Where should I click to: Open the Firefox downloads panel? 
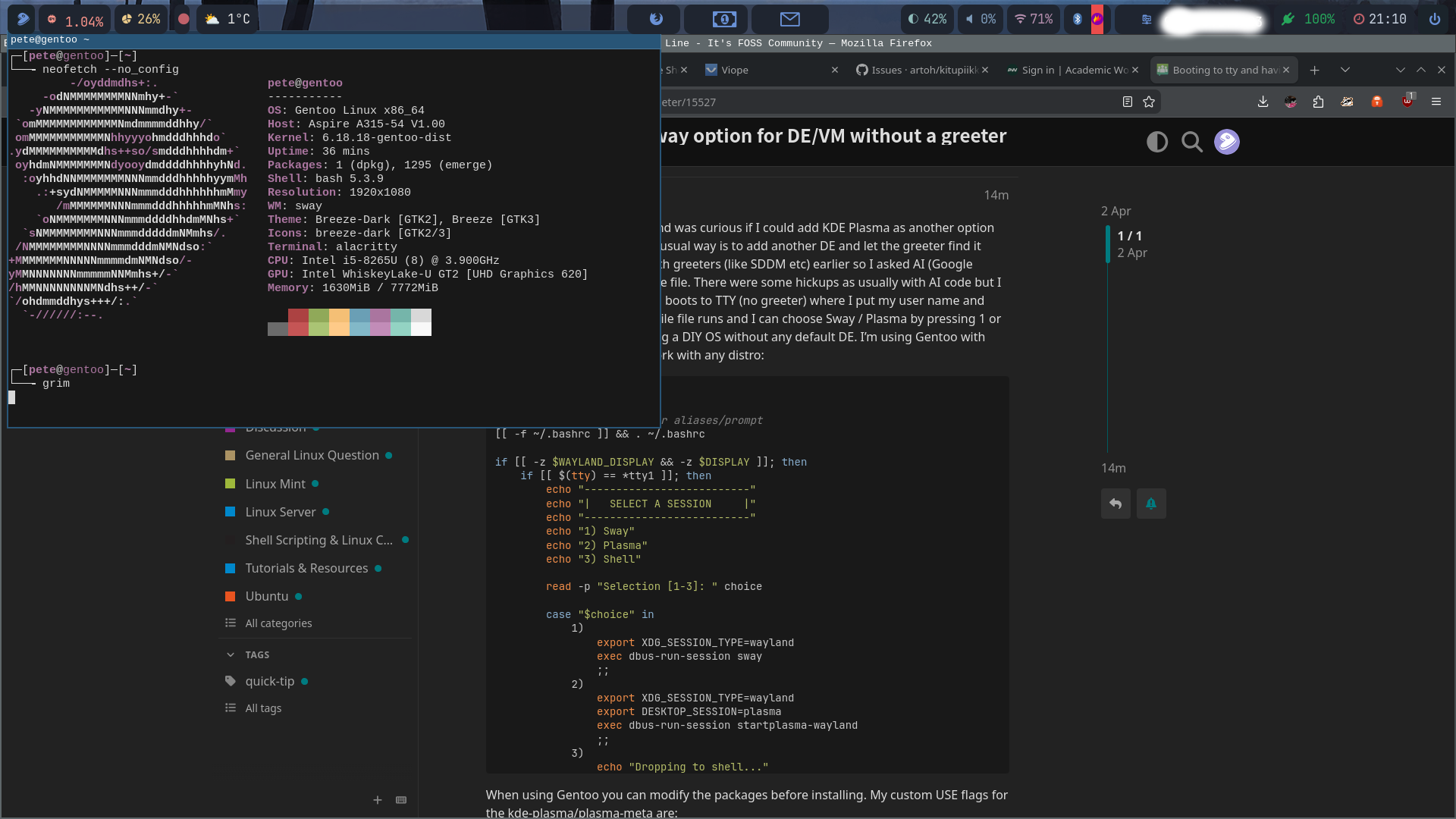pos(1263,102)
